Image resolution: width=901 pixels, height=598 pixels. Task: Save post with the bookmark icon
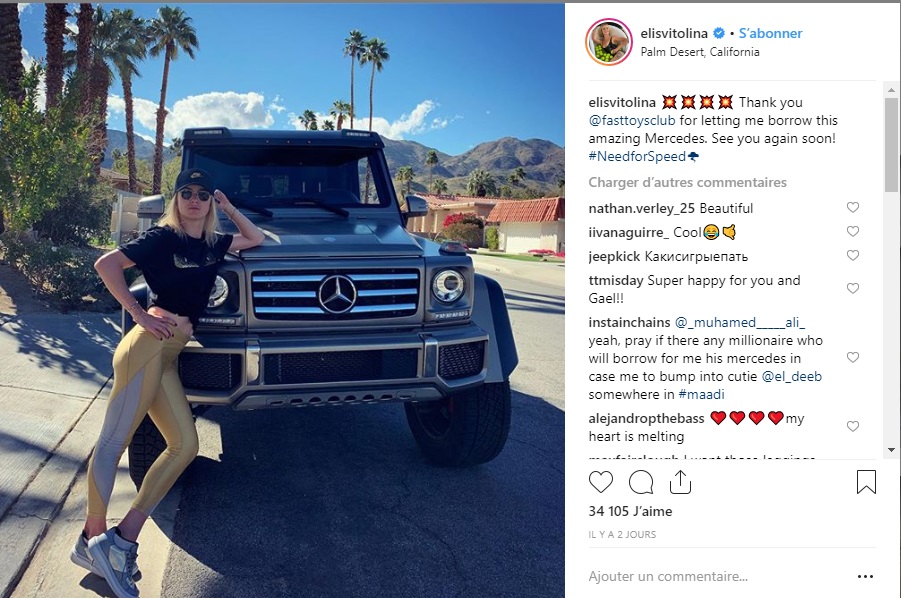866,481
